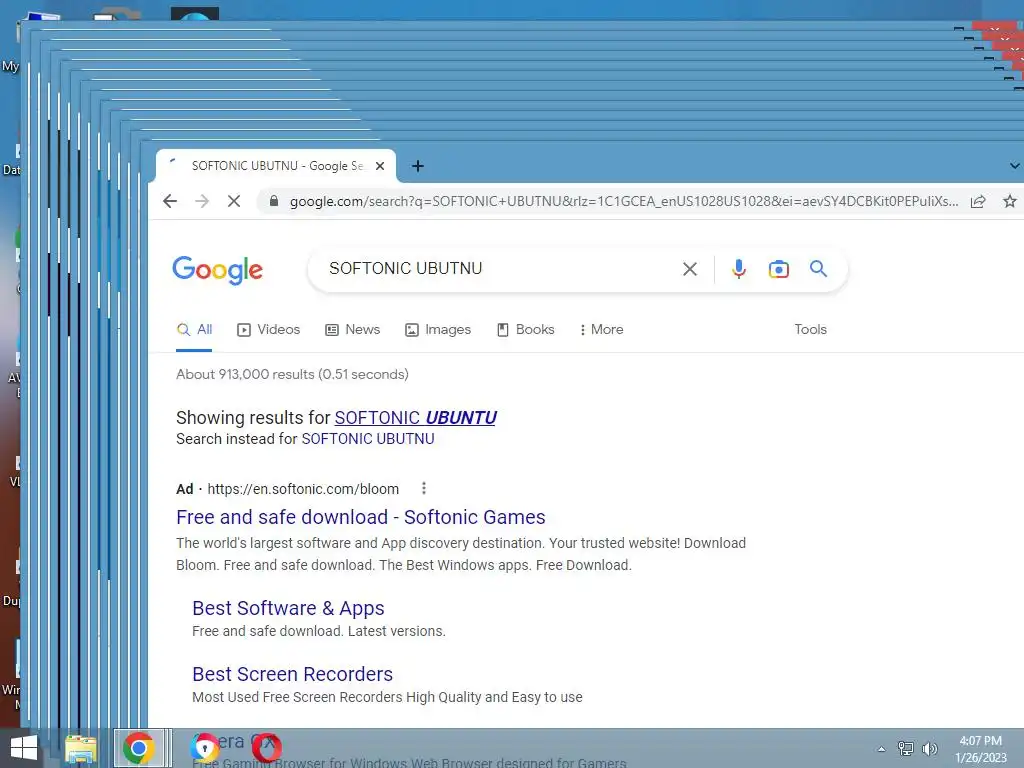Focus the browser address bar URL

(624, 201)
